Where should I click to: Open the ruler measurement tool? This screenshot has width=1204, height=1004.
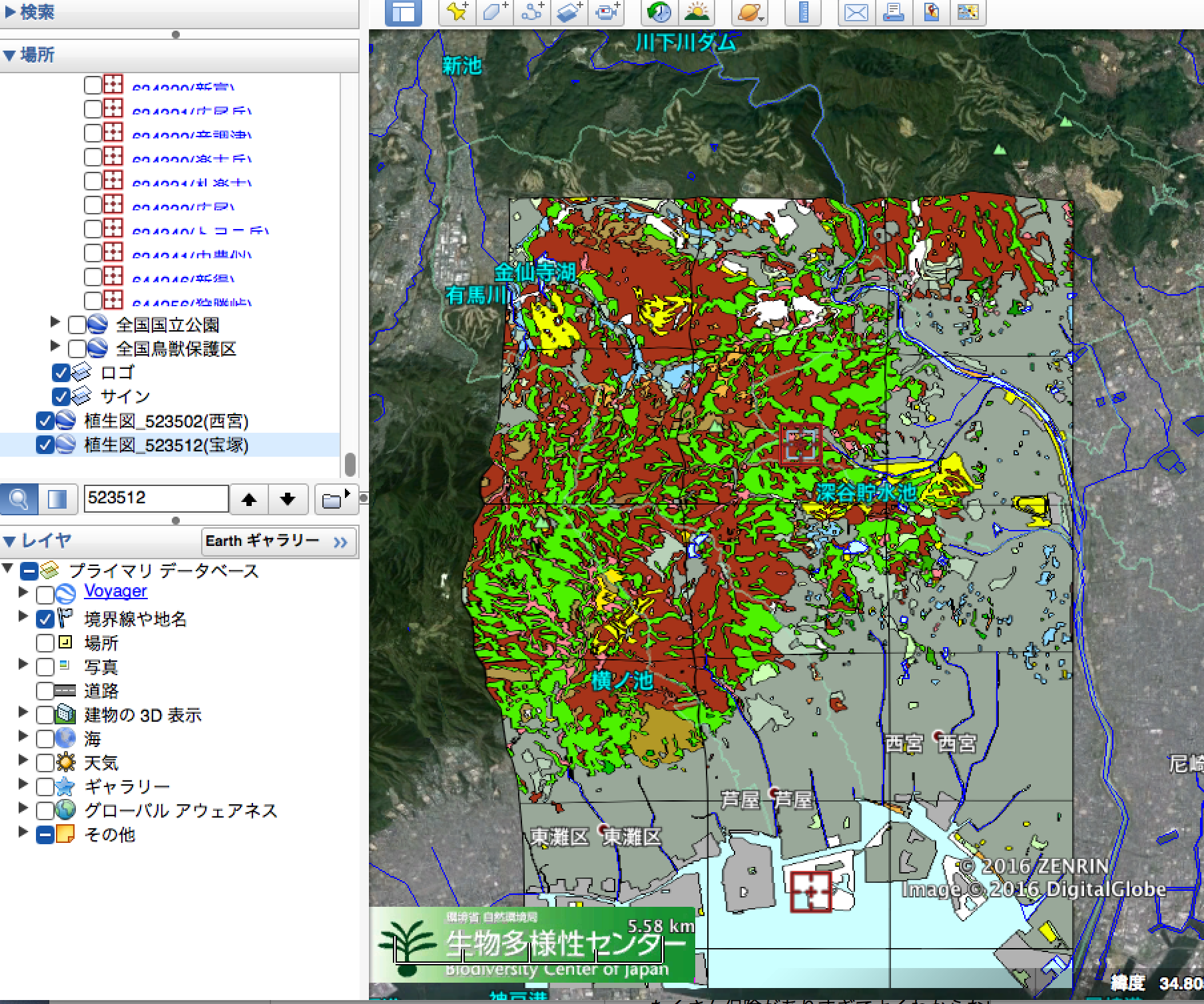pyautogui.click(x=803, y=12)
